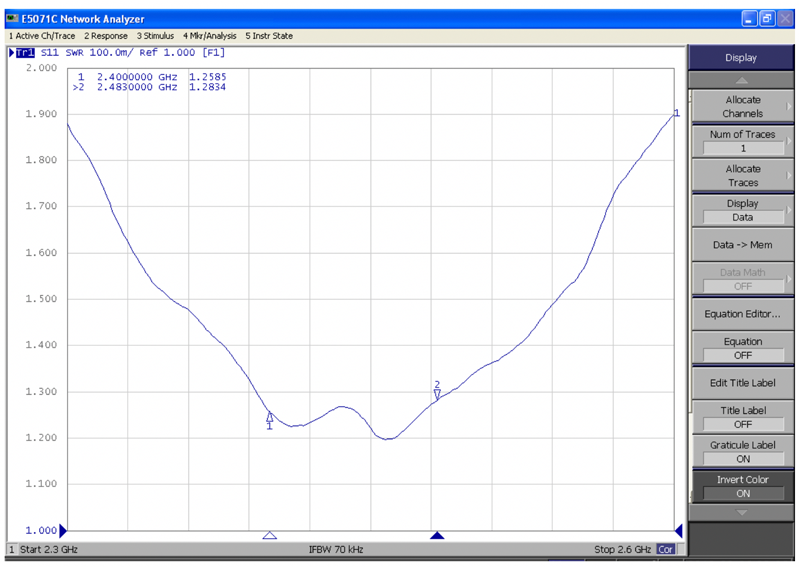Open the Mkr/Analysis menu

[x=209, y=36]
